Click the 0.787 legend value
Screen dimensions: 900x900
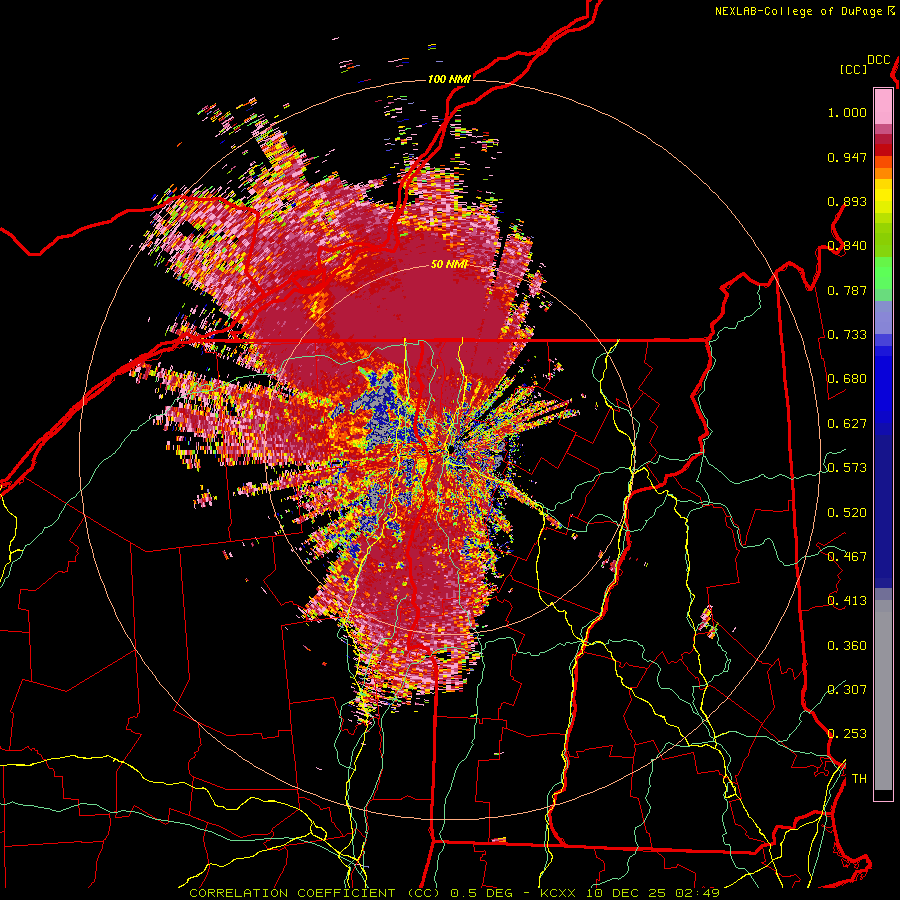847,290
